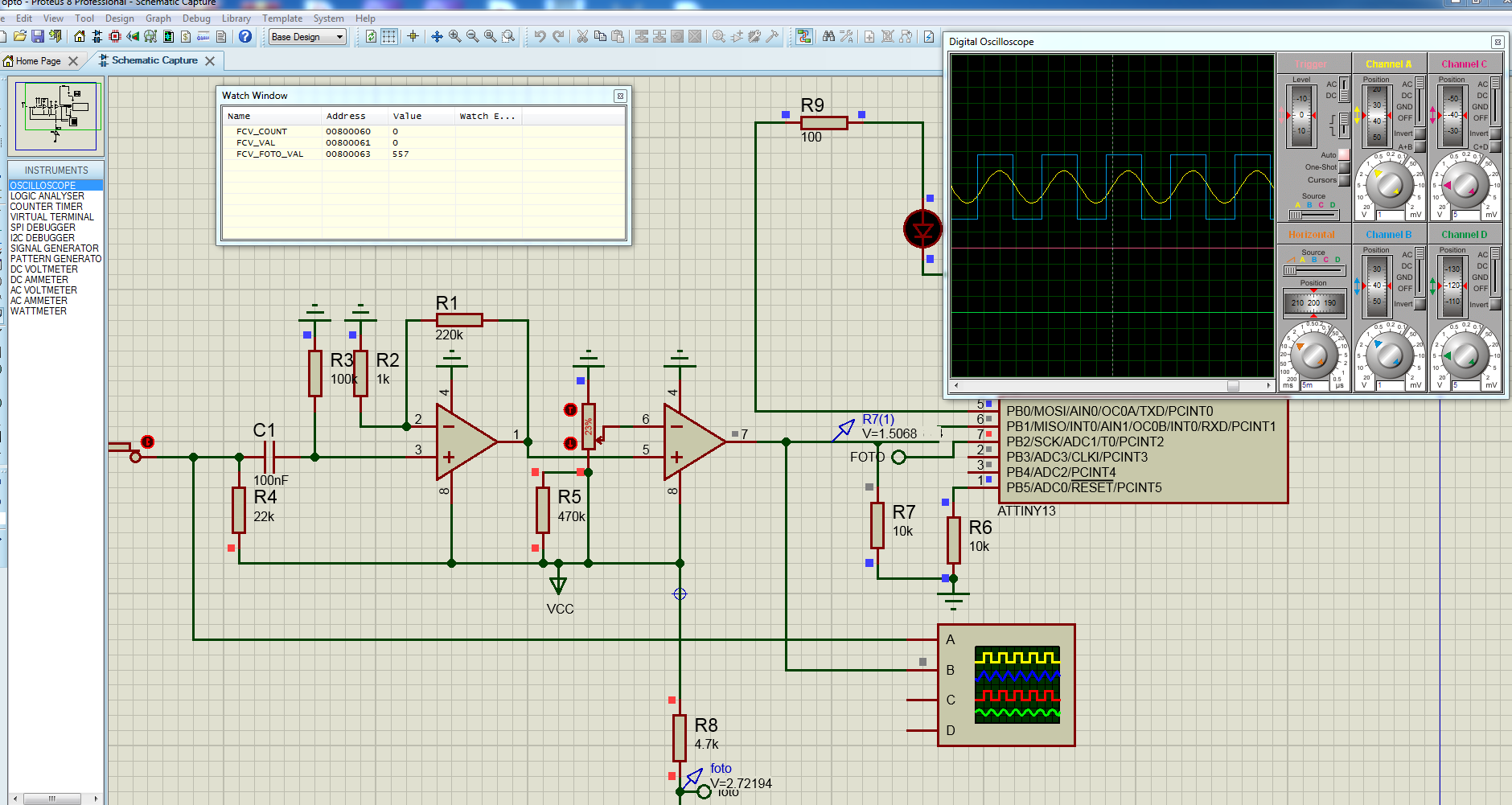1512x805 pixels.
Task: Paste with the clipboard icon
Action: (x=618, y=36)
